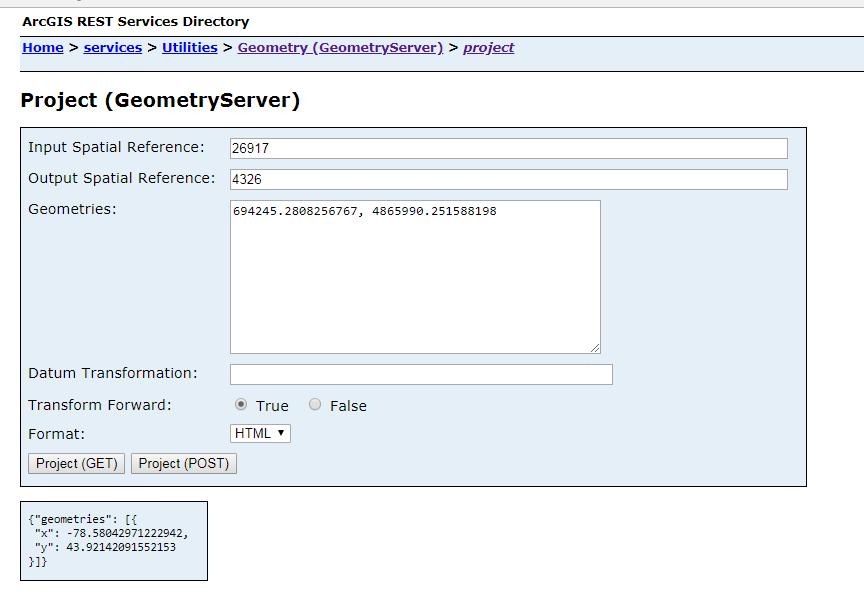Click the Transform Forward label
The image size is (864, 616).
(100, 405)
